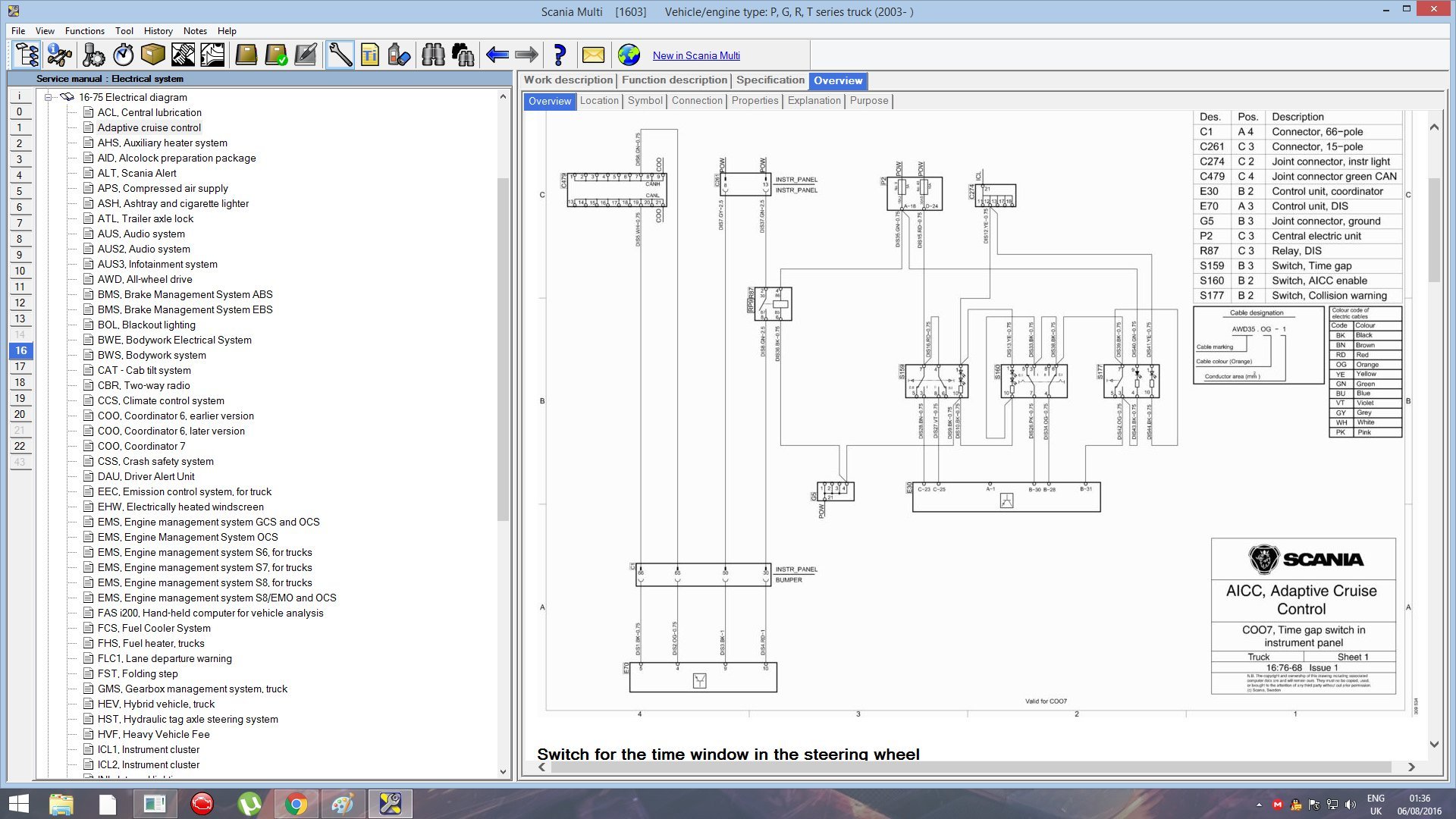This screenshot has height=819, width=1456.
Task: Open the File menu
Action: (x=18, y=31)
